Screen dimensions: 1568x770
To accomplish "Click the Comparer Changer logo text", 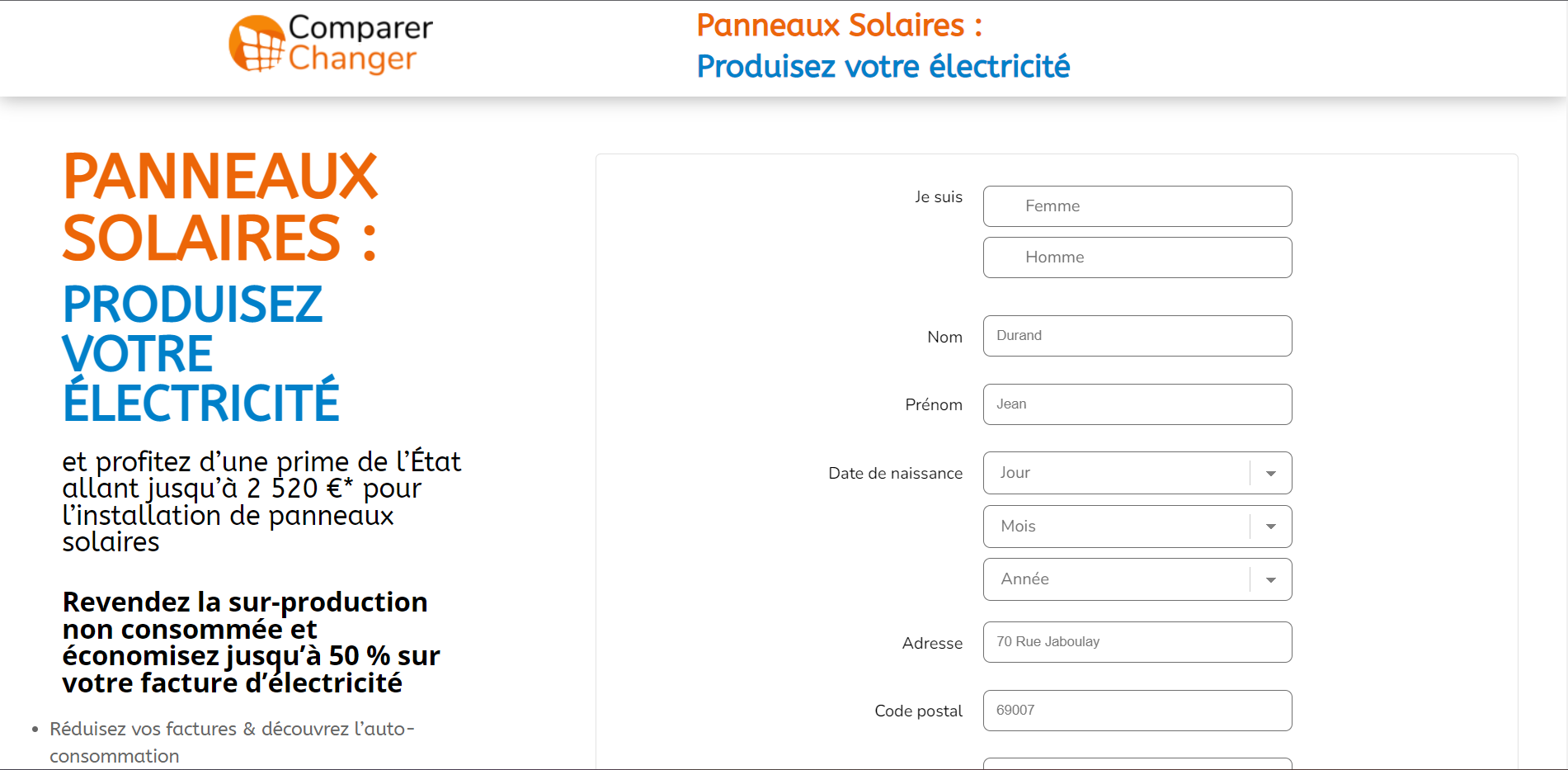I will pyautogui.click(x=360, y=43).
